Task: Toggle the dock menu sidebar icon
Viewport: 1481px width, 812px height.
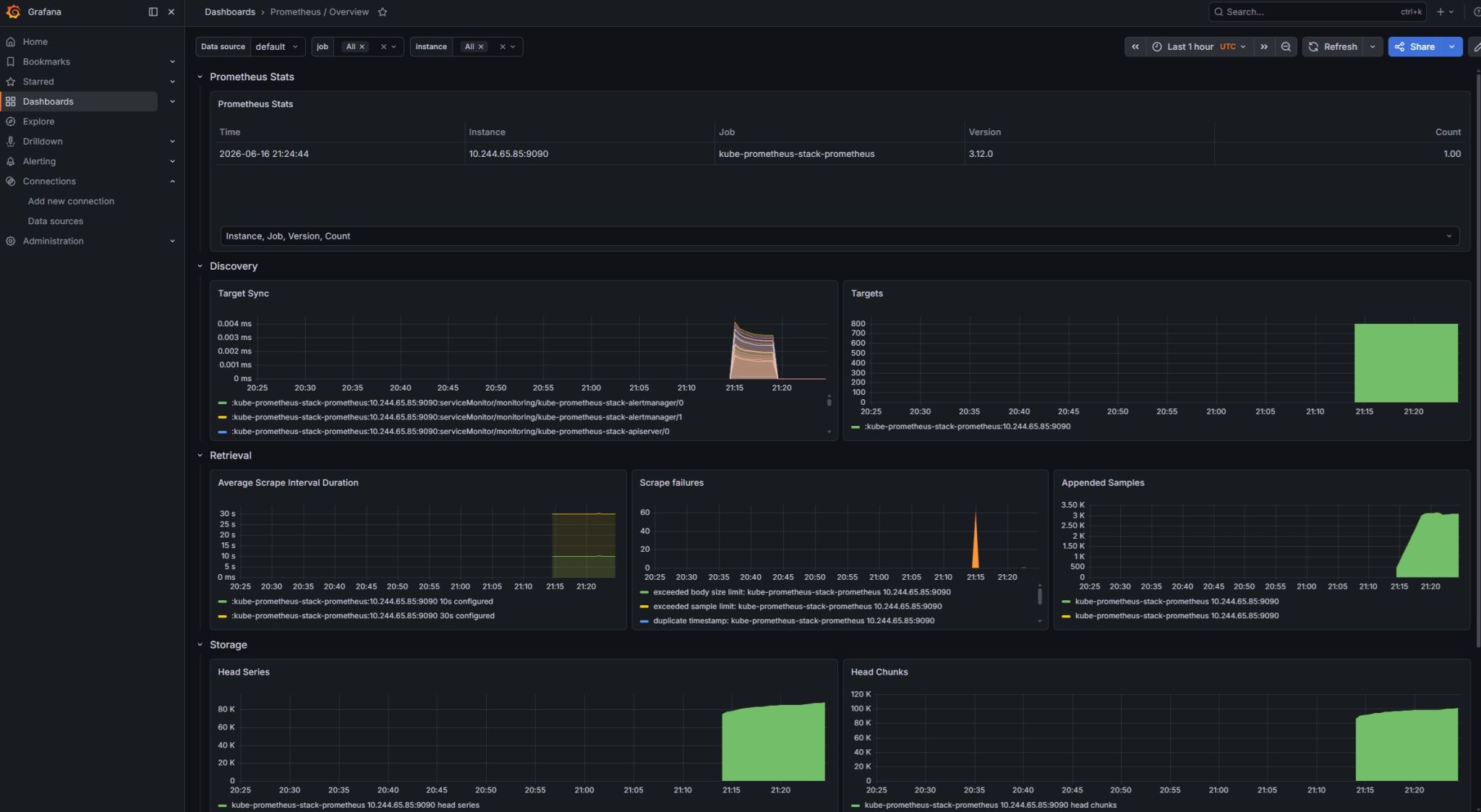Action: click(x=153, y=12)
